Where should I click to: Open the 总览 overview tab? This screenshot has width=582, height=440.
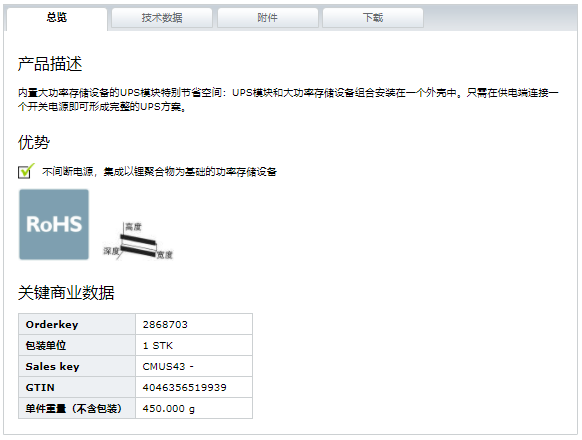[57, 18]
